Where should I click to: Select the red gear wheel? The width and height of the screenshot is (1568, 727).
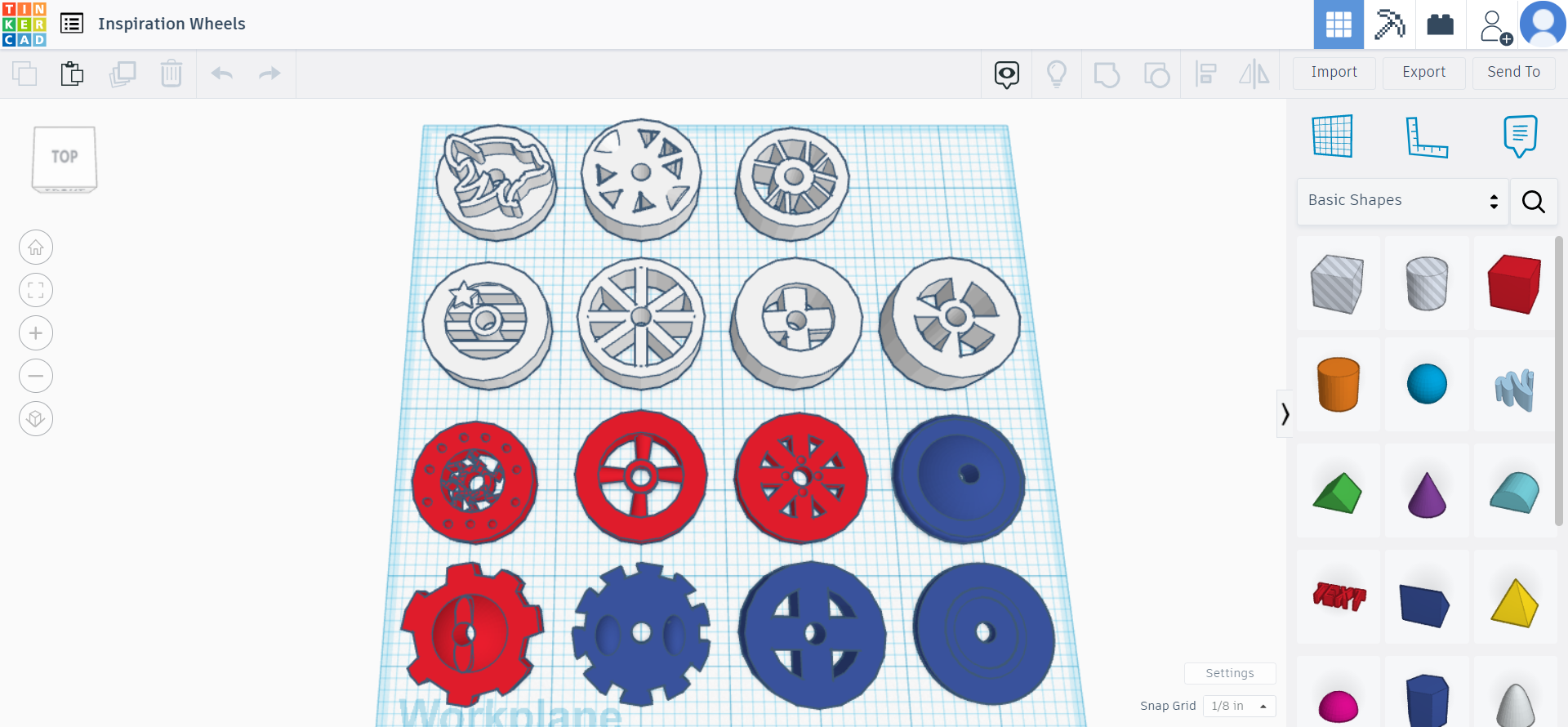click(x=471, y=633)
